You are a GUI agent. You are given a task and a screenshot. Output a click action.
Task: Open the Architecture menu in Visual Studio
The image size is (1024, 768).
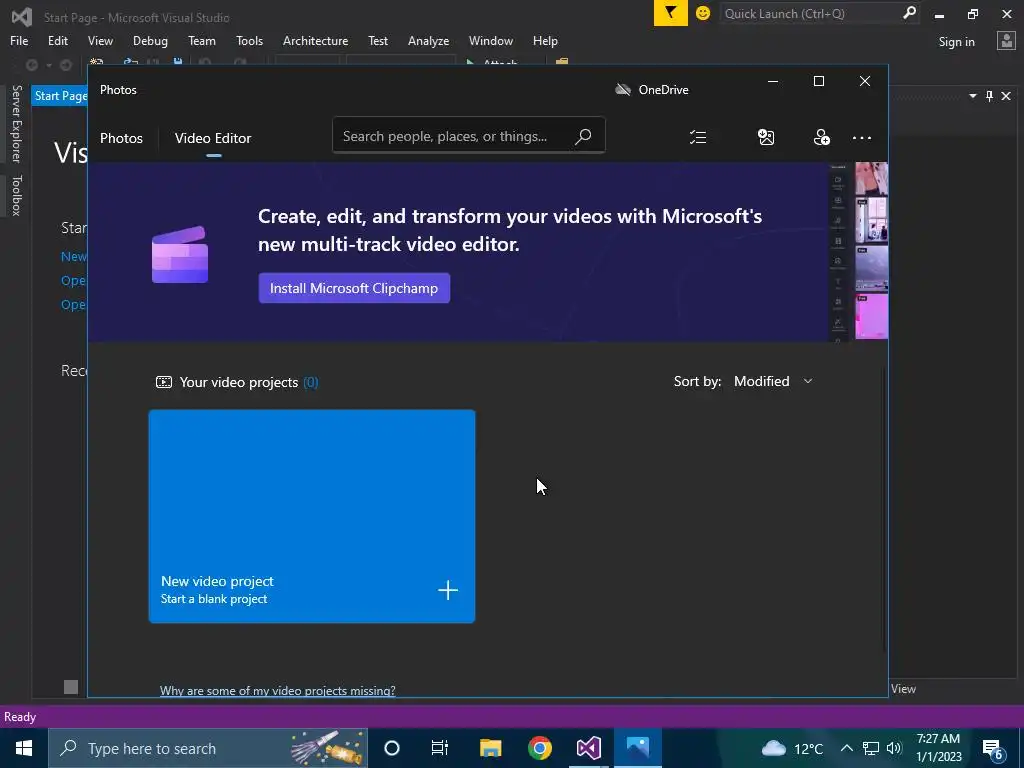point(315,40)
